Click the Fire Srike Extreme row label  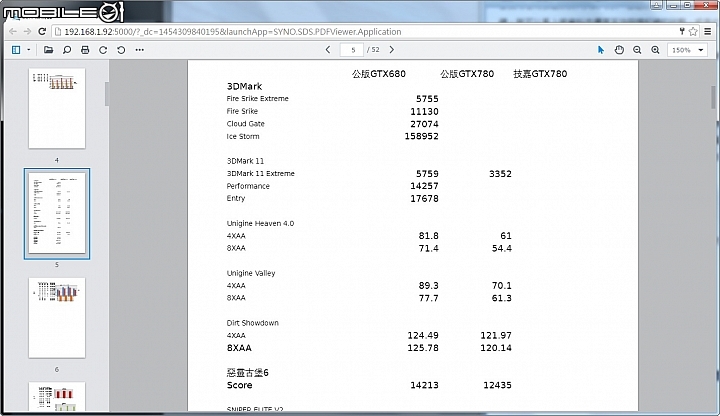pos(258,99)
